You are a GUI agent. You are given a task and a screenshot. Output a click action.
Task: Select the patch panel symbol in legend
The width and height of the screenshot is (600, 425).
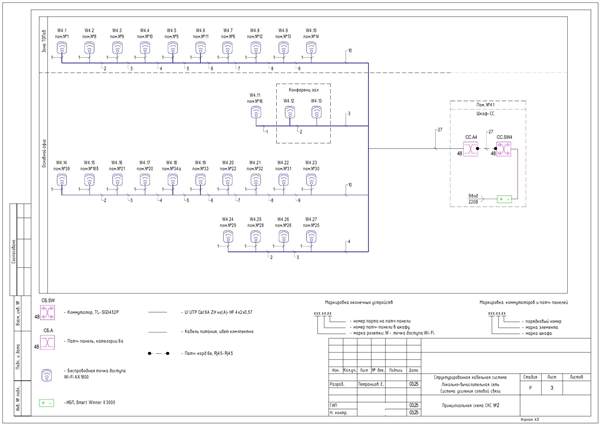(47, 342)
